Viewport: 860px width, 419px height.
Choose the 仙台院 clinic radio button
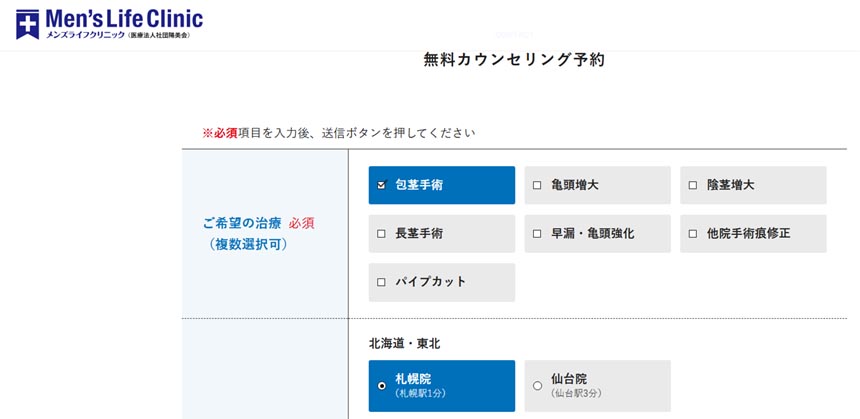(537, 385)
